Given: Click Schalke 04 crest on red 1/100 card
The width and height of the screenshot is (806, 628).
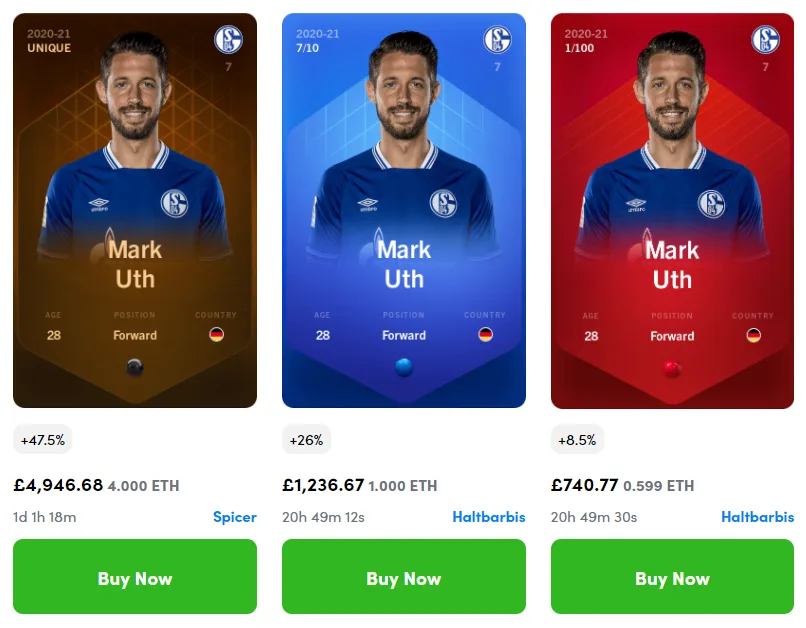Looking at the screenshot, I should tap(765, 40).
